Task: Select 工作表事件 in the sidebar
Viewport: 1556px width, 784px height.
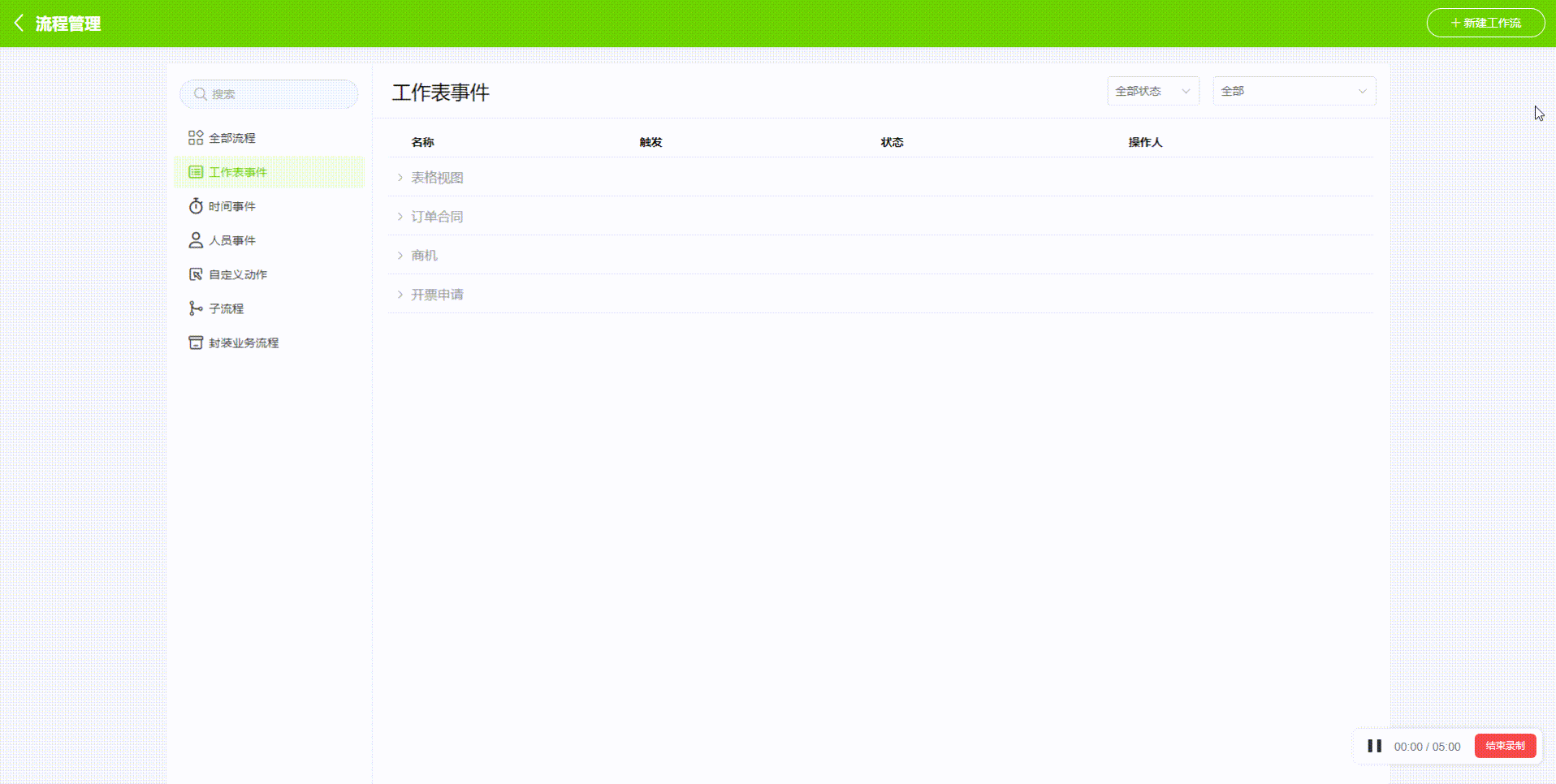Action: click(269, 172)
